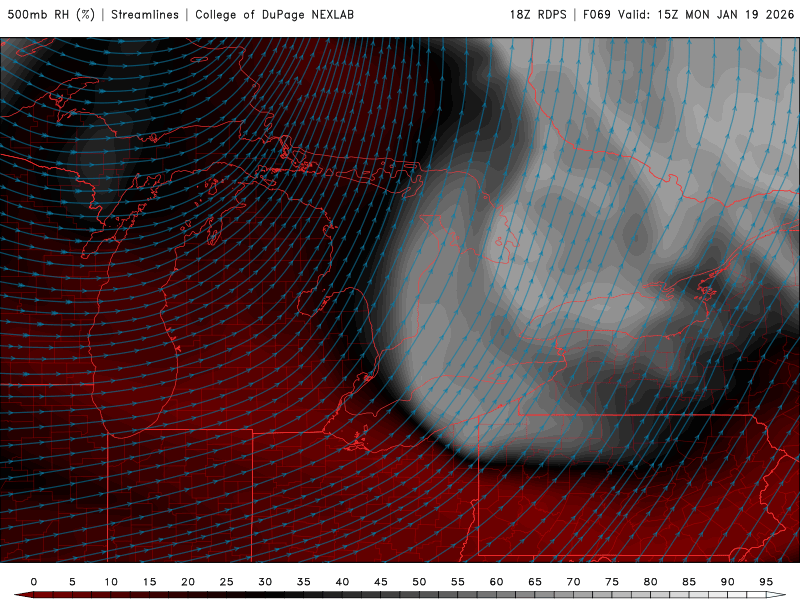Click the colorbar label '90'

[x=728, y=582]
